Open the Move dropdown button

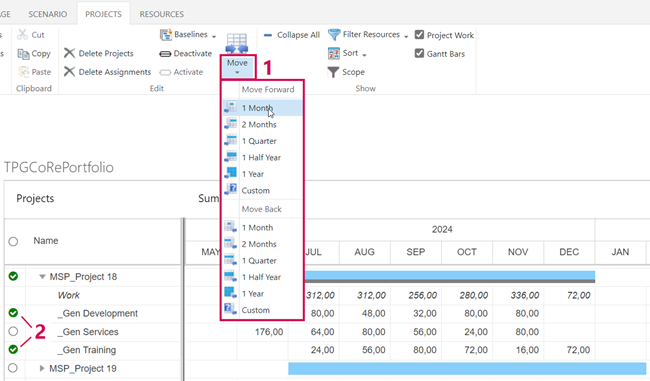[237, 67]
